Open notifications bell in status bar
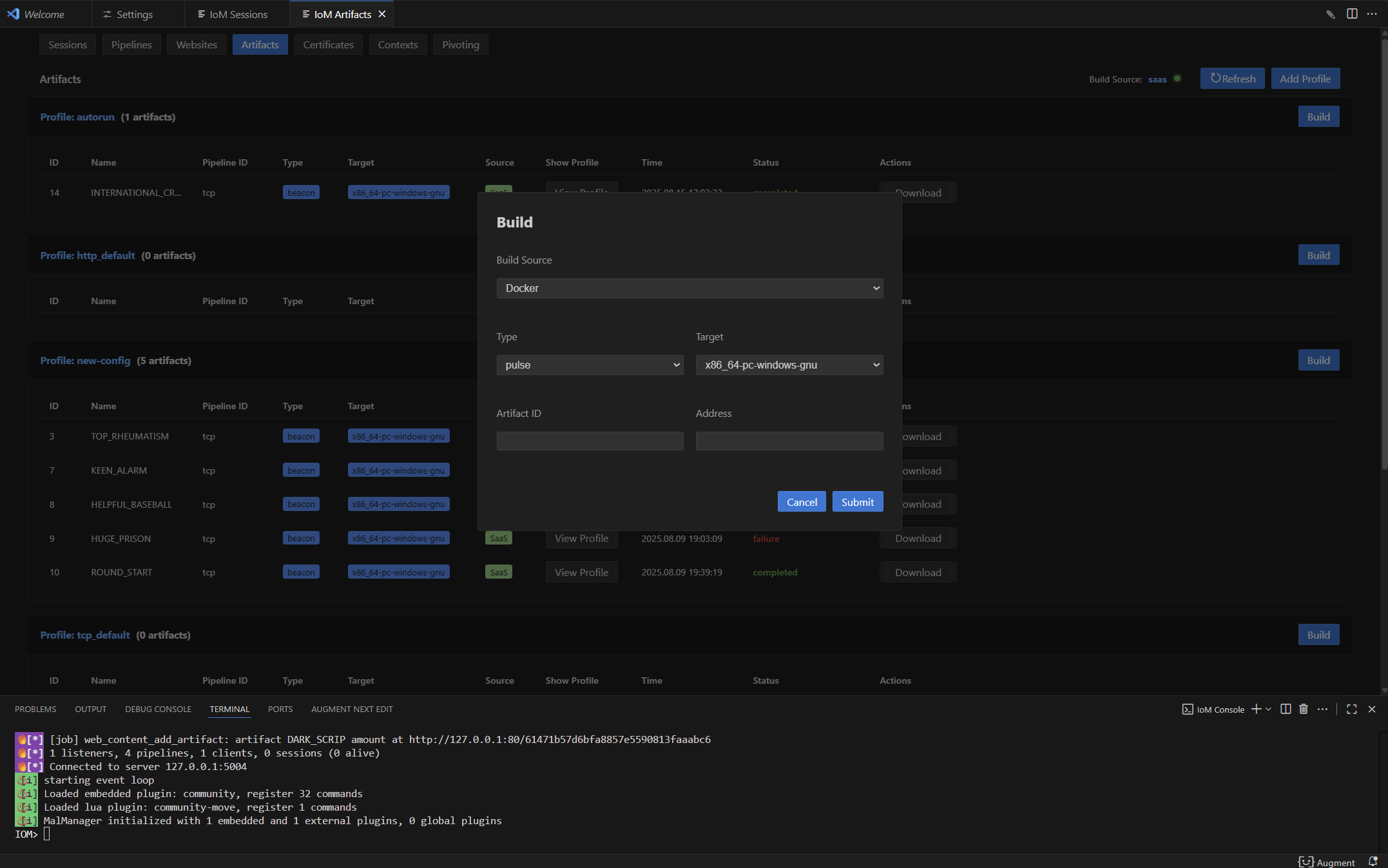The width and height of the screenshot is (1388, 868). 1373,862
